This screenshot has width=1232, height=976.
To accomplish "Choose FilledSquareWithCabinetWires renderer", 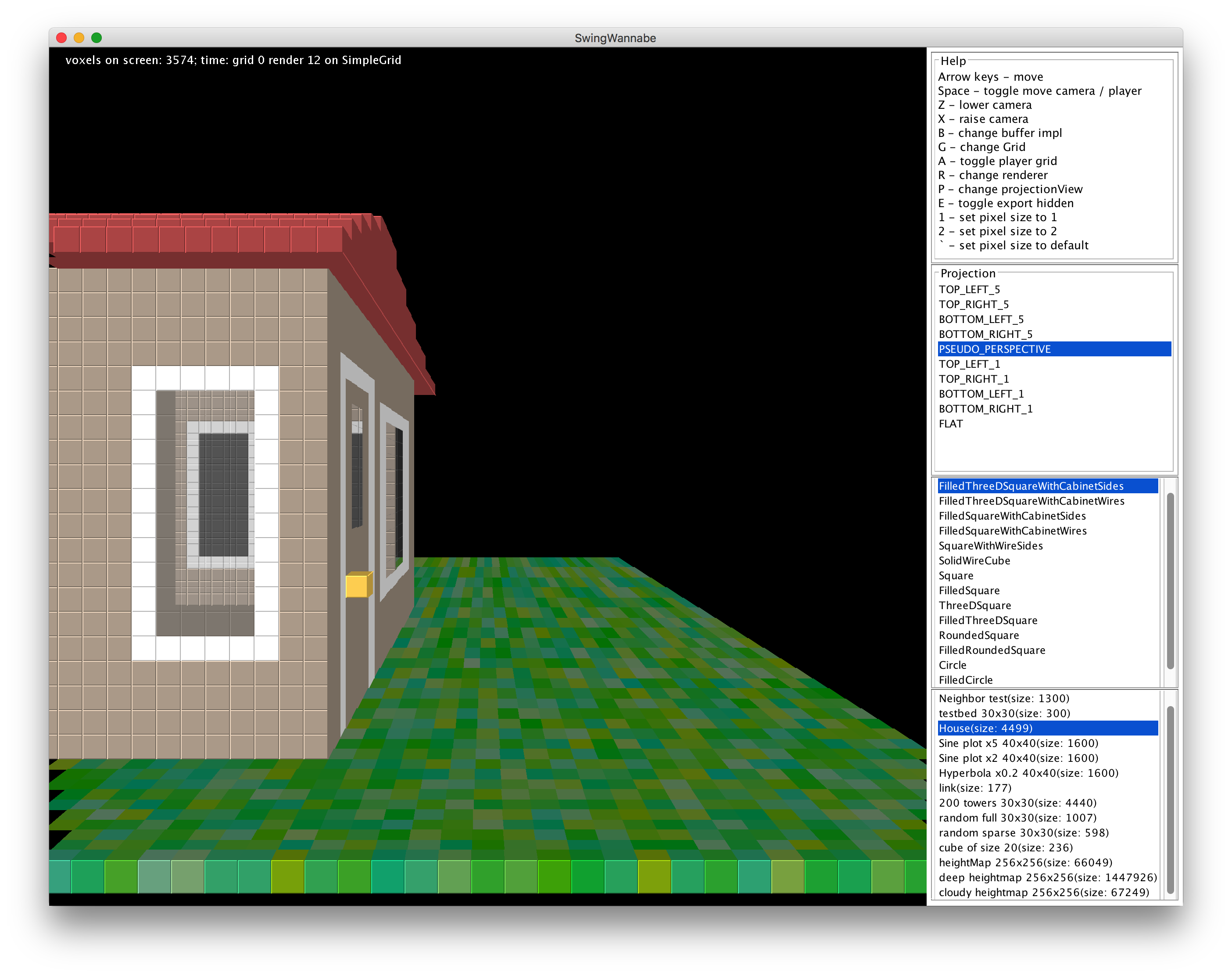I will coord(1048,530).
